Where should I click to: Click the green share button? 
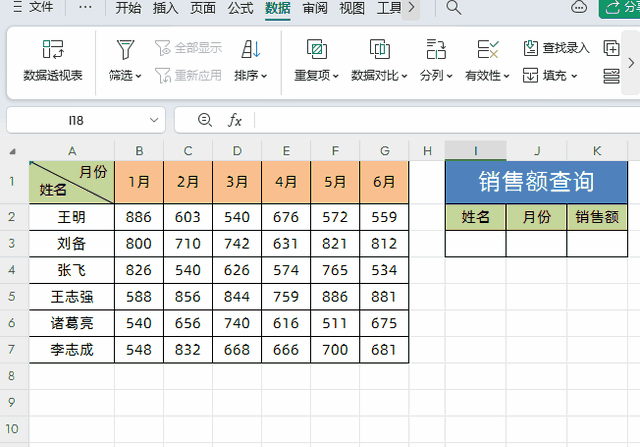(x=620, y=8)
